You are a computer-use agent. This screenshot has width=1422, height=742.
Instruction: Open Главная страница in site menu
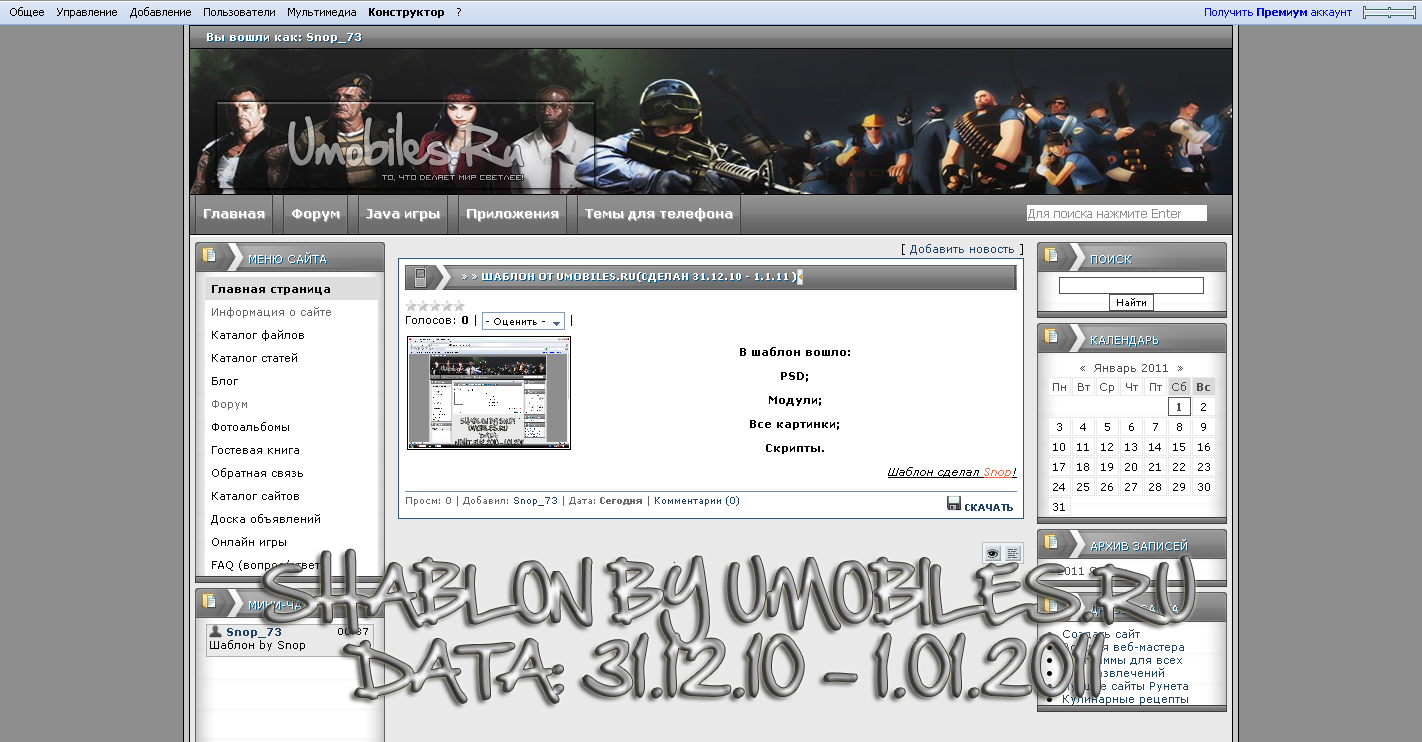(270, 289)
